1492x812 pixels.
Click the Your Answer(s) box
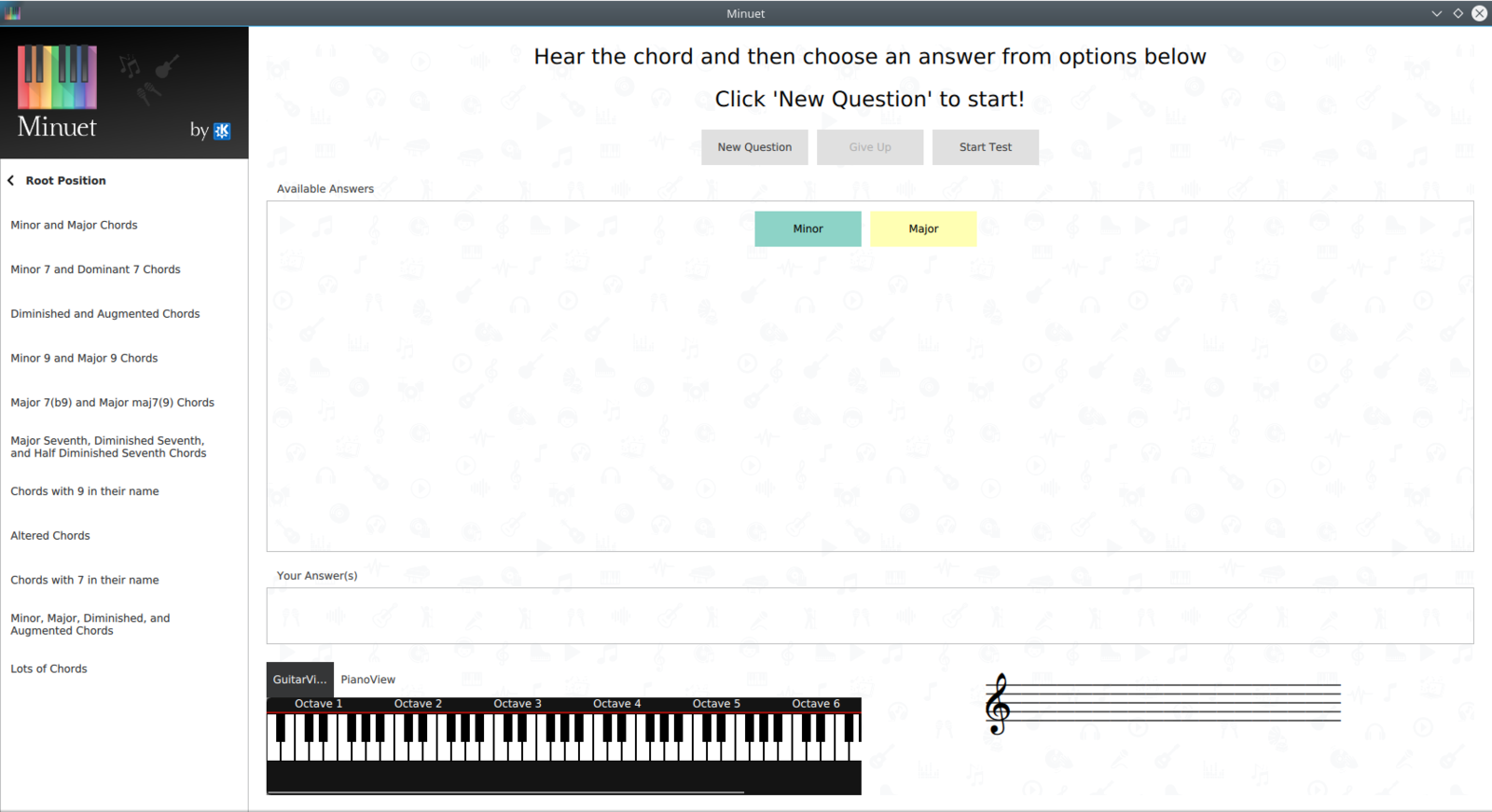(x=869, y=615)
